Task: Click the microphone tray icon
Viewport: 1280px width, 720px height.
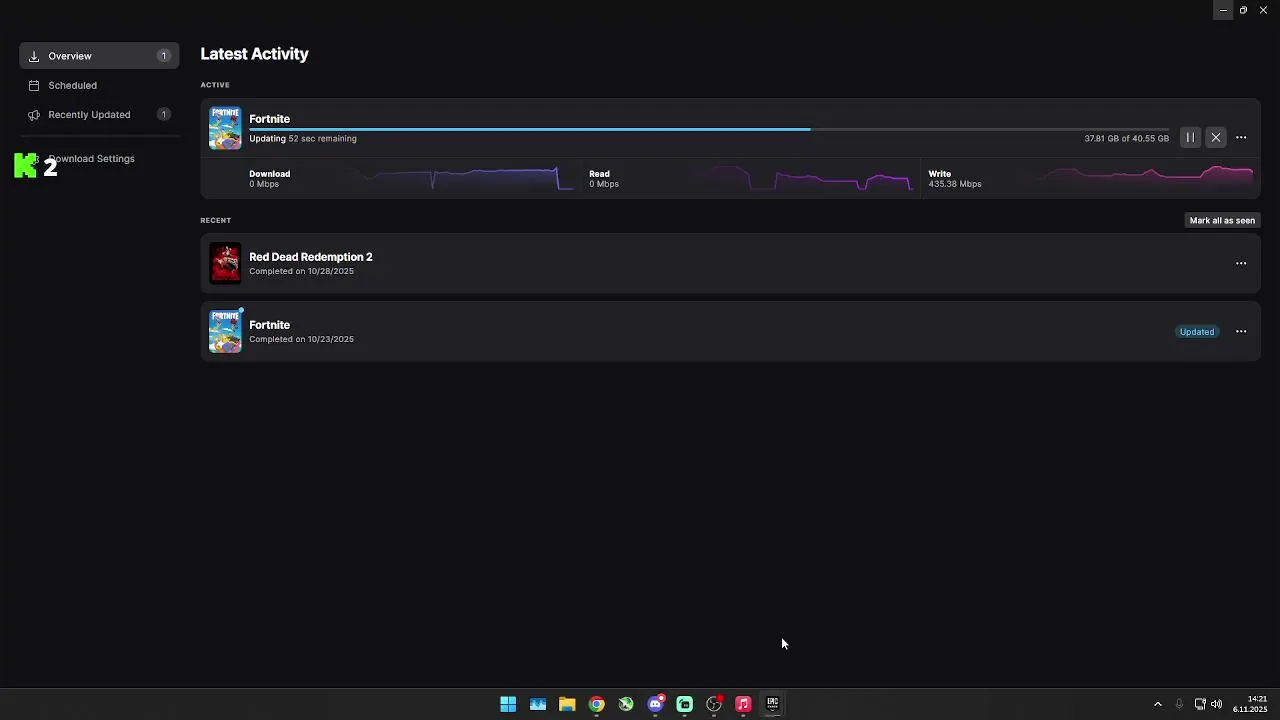Action: (x=1179, y=704)
